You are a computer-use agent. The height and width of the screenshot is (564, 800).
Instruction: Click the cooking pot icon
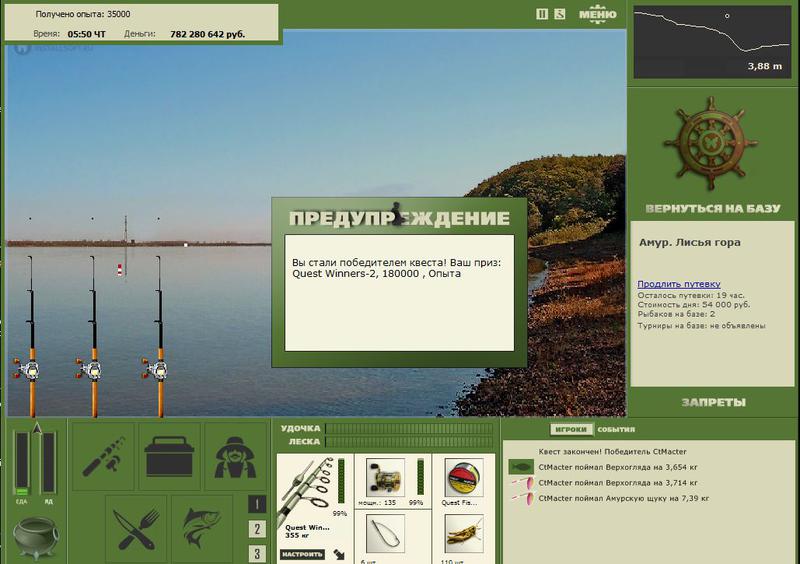point(35,539)
